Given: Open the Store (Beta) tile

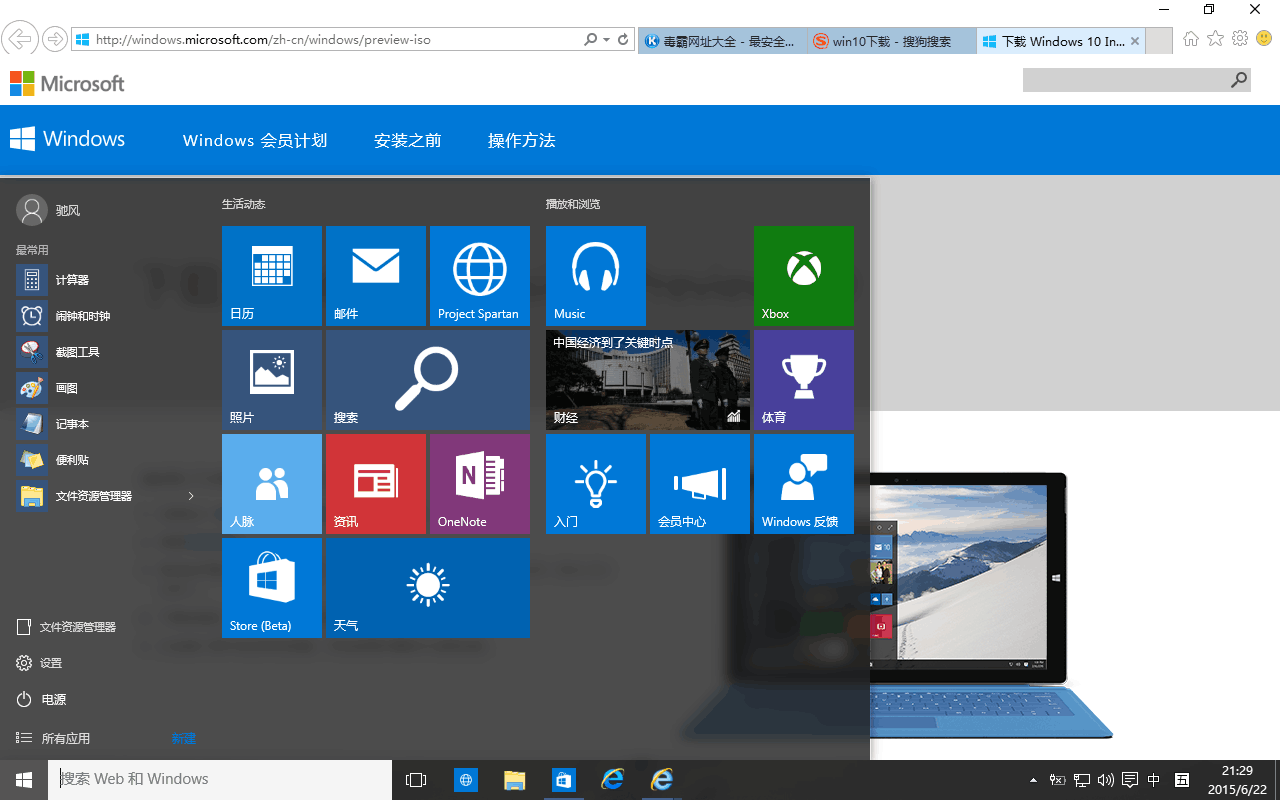Looking at the screenshot, I should click(272, 588).
